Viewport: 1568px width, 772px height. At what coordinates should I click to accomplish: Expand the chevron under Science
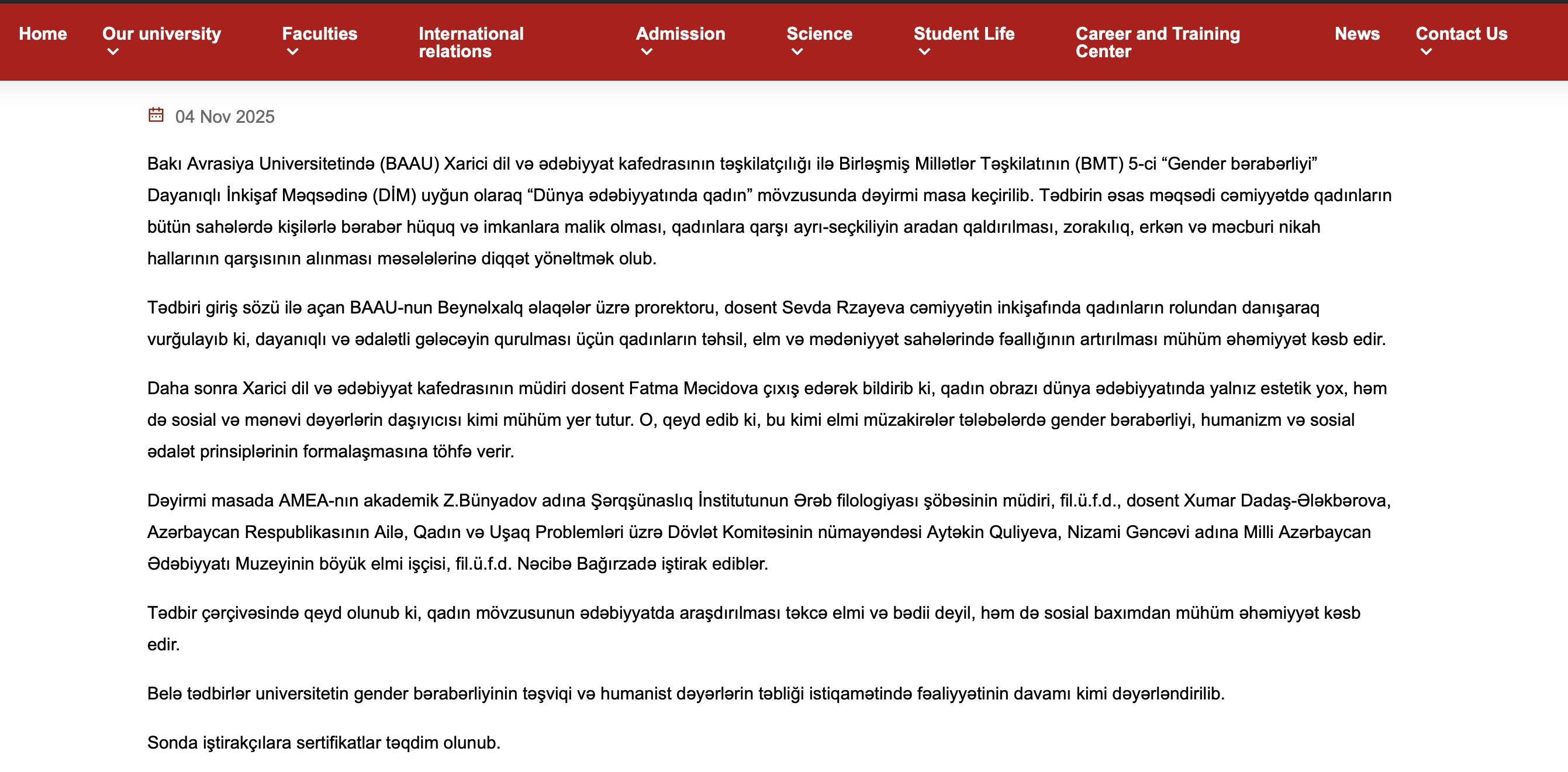click(797, 53)
